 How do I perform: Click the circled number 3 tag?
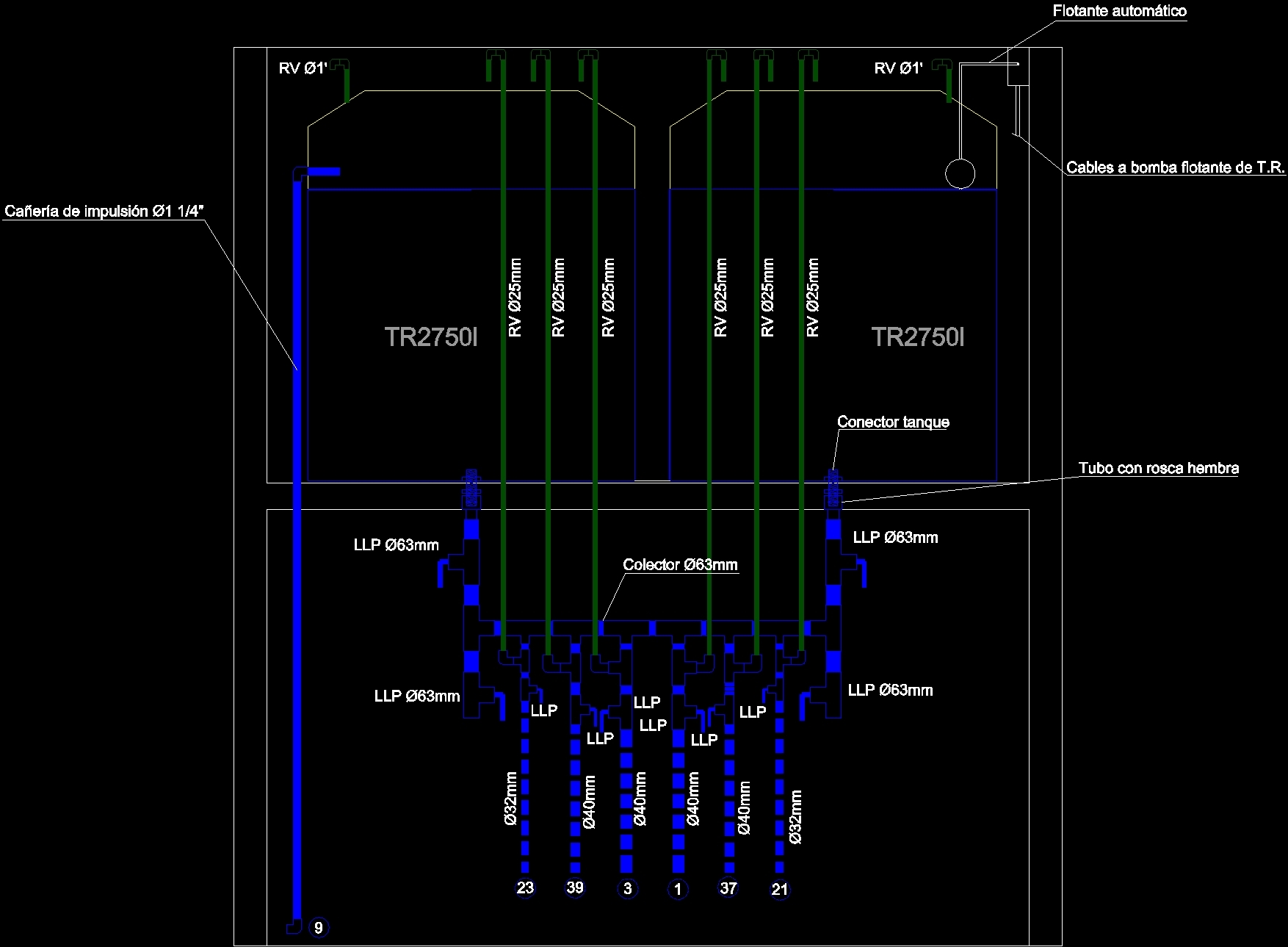pos(627,889)
